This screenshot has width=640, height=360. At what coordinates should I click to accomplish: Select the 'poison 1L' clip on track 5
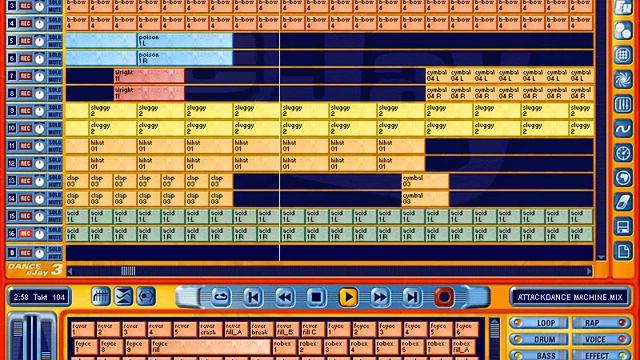(184, 41)
